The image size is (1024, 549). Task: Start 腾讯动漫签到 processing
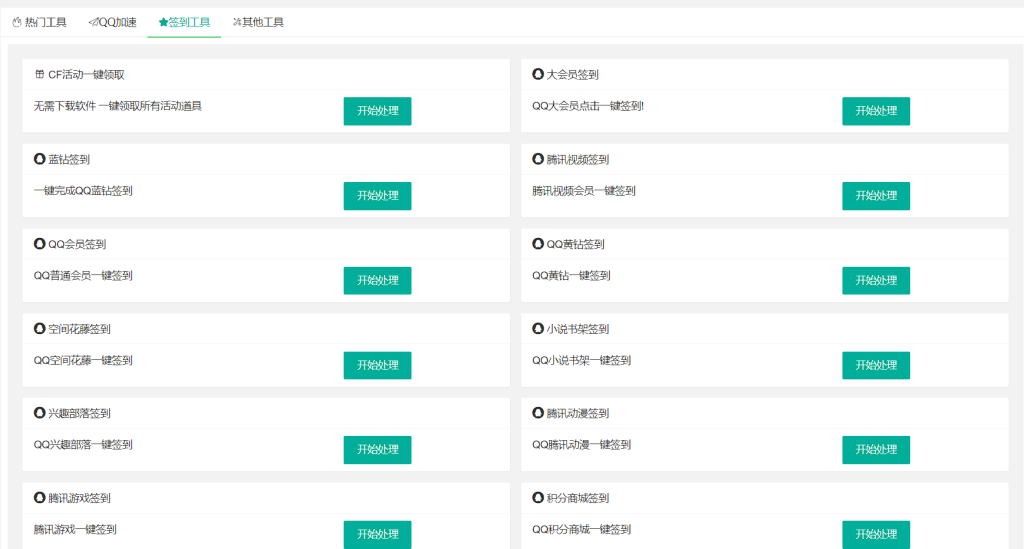pos(876,450)
